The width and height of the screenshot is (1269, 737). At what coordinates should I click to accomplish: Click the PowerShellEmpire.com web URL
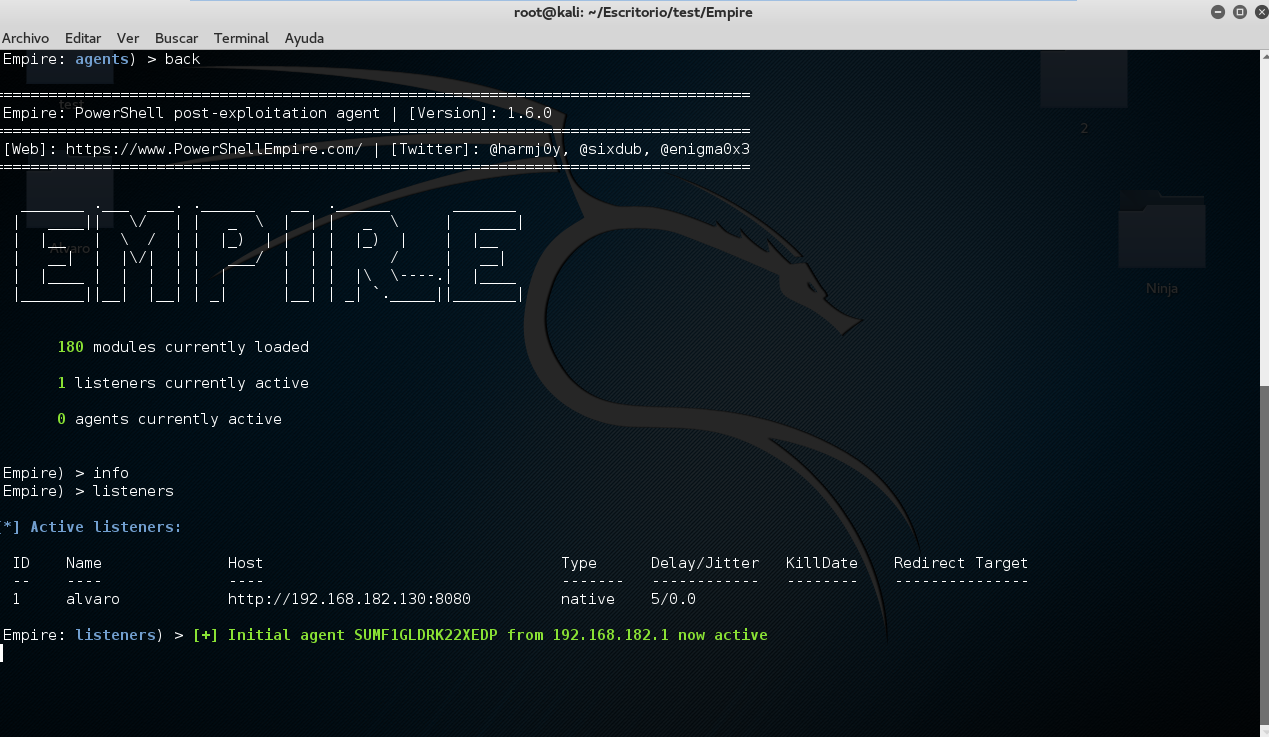click(214, 149)
